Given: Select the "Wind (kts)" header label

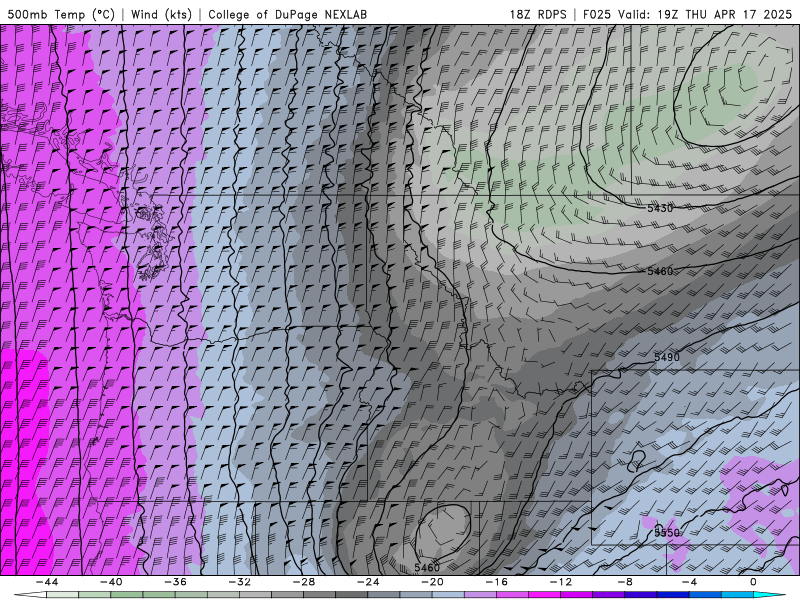Looking at the screenshot, I should click(161, 14).
